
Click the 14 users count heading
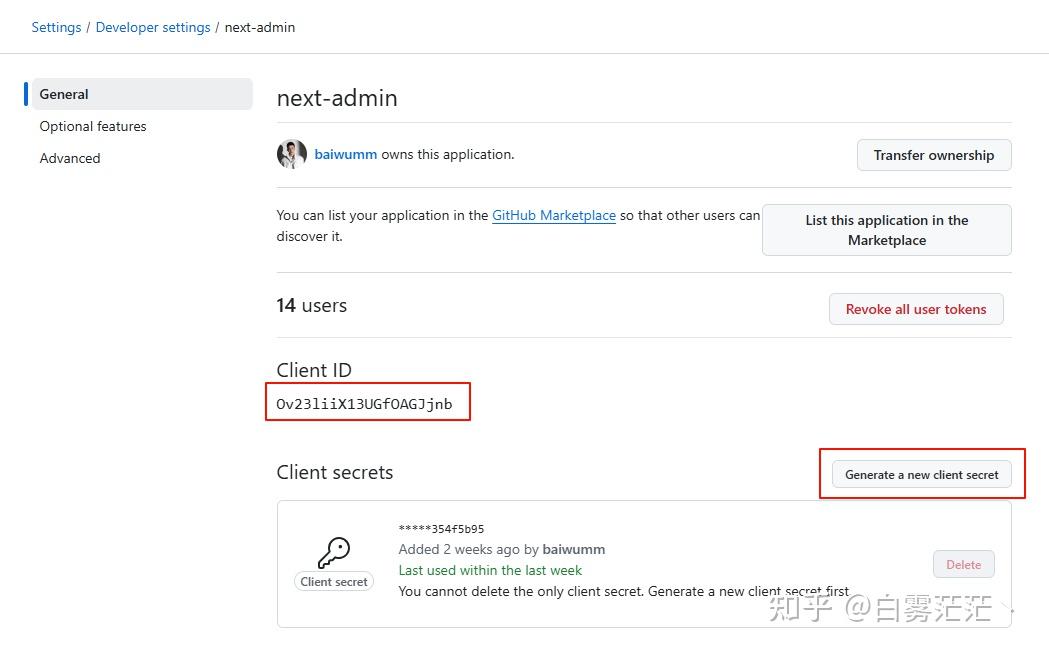[x=311, y=305]
